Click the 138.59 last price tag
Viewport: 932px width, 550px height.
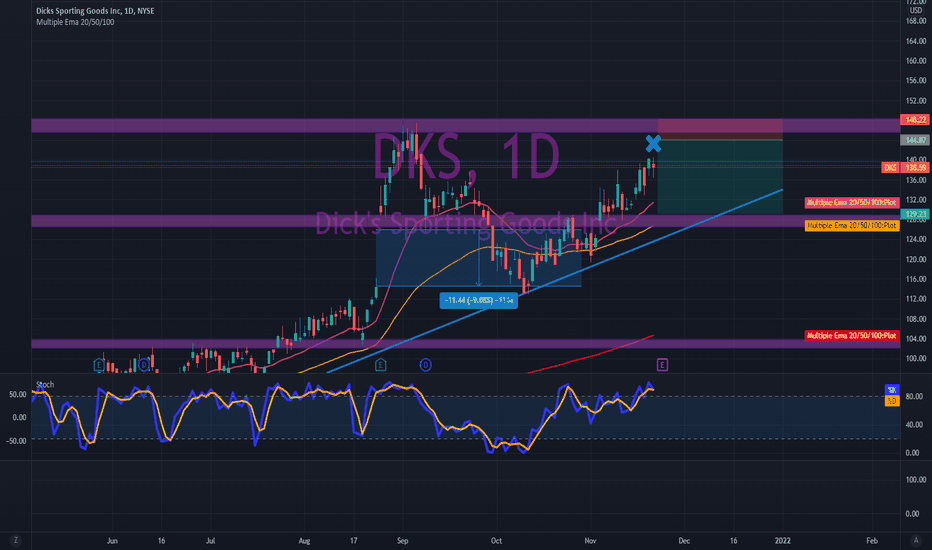click(x=915, y=168)
